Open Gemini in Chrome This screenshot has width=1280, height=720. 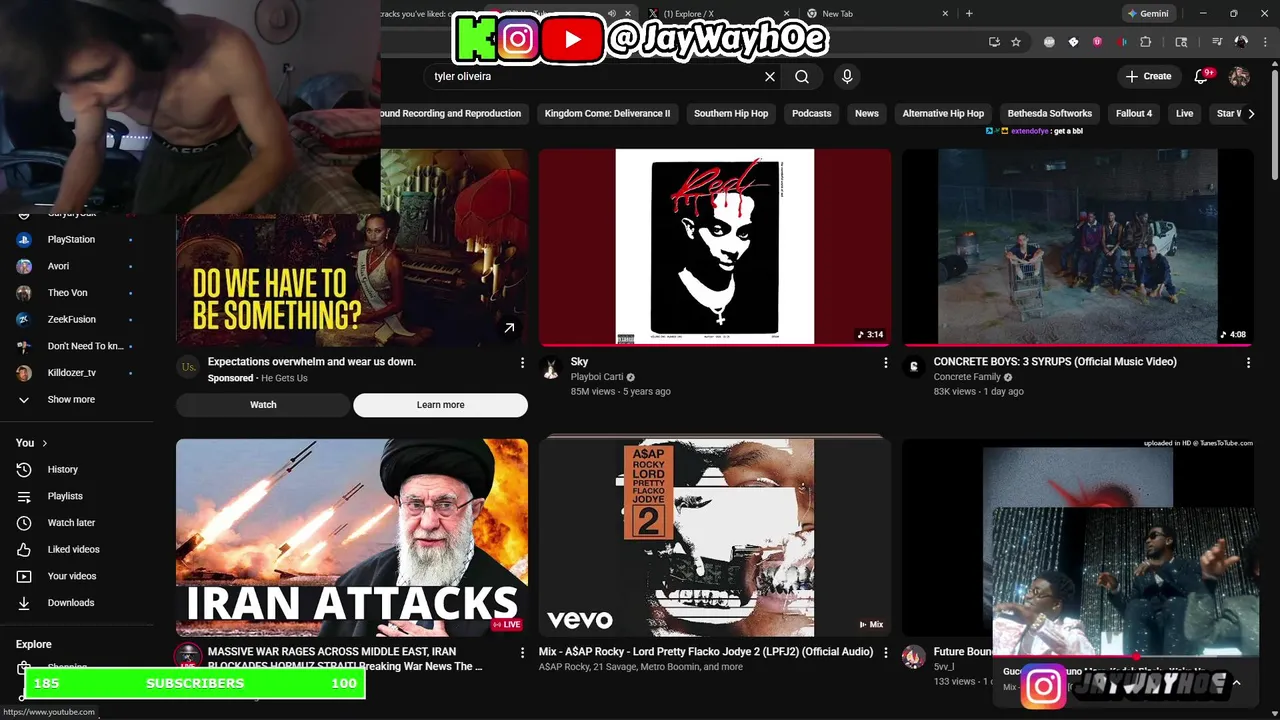[1147, 13]
